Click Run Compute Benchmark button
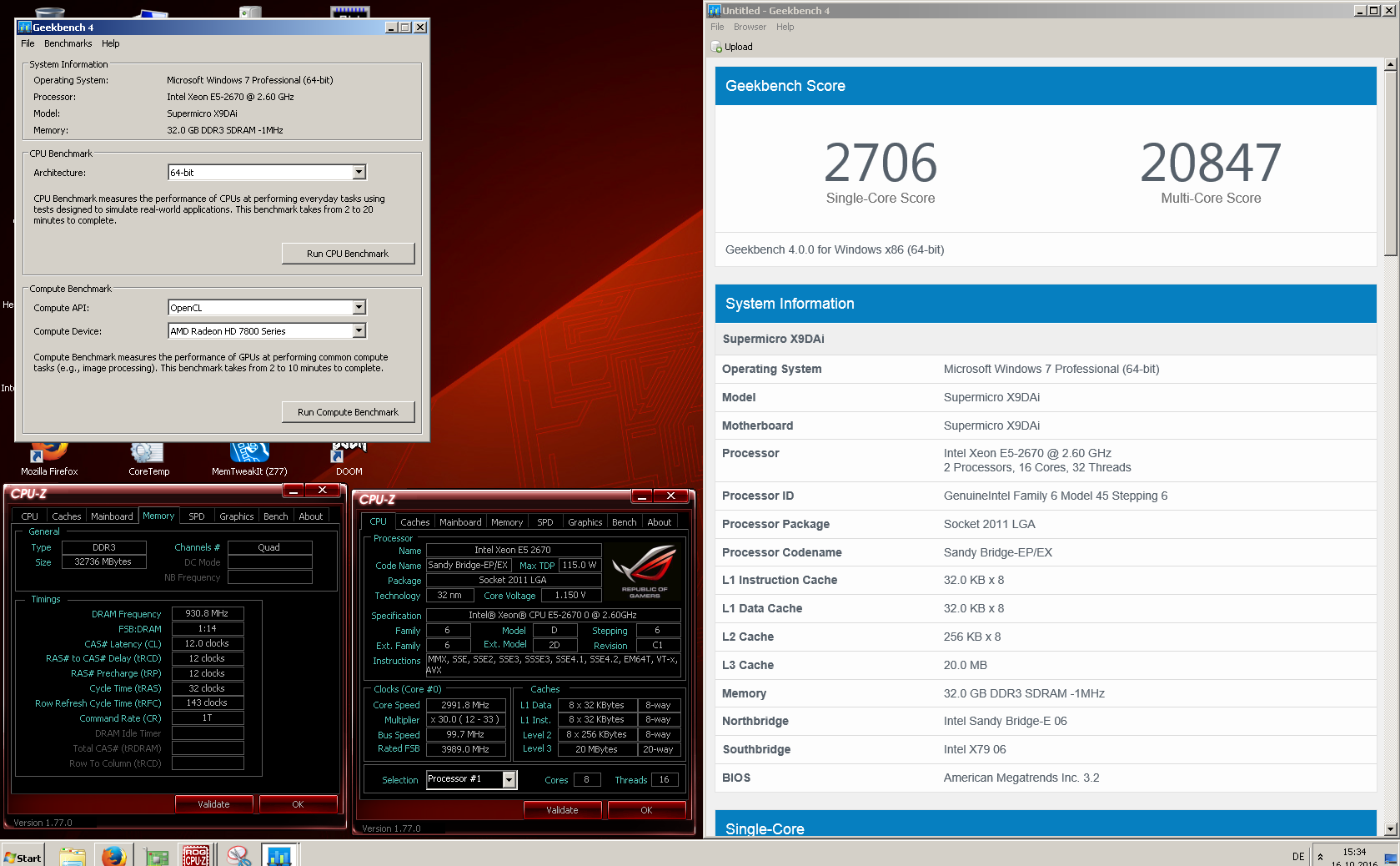 pyautogui.click(x=348, y=412)
